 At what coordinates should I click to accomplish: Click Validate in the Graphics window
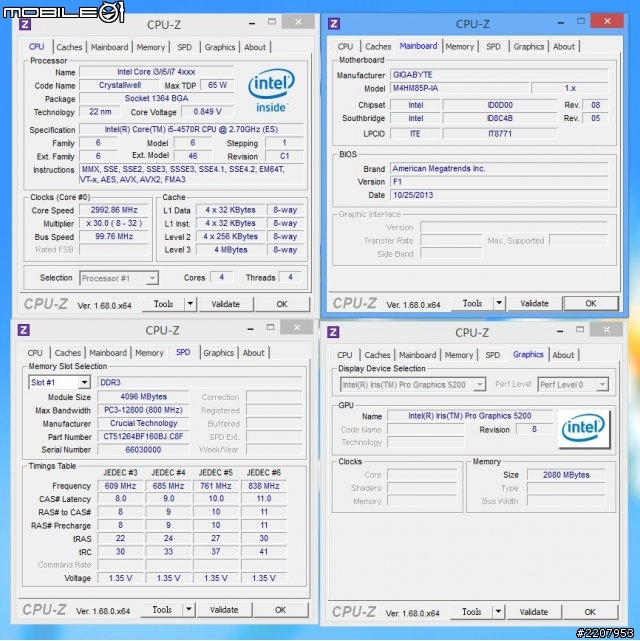pyautogui.click(x=534, y=612)
